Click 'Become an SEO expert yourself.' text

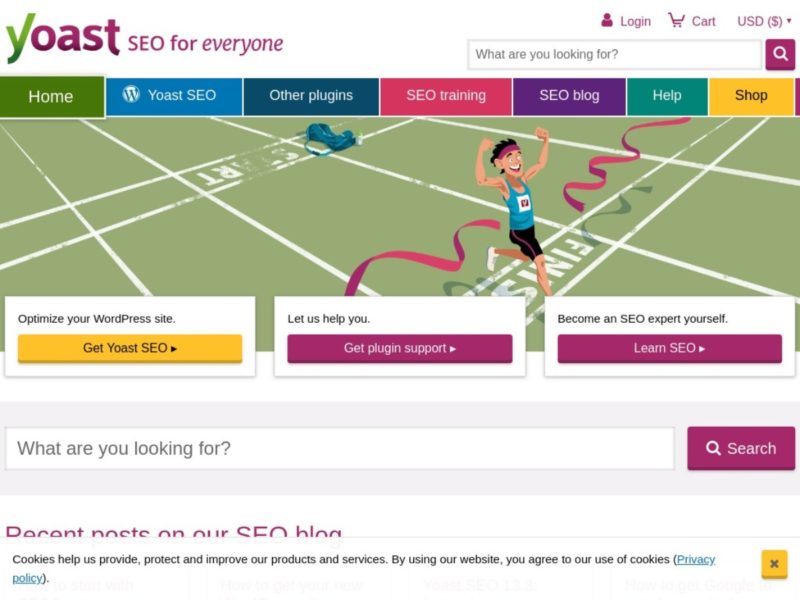click(642, 319)
